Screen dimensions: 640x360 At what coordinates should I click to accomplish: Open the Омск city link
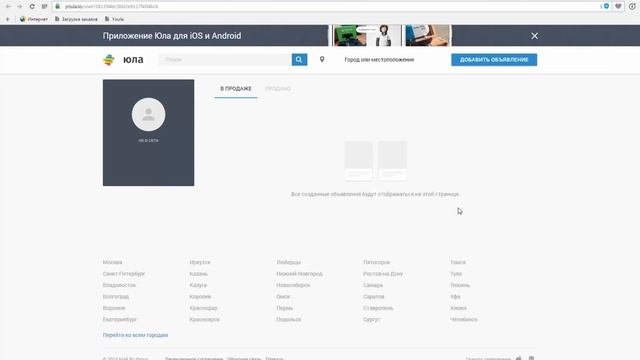coord(283,296)
